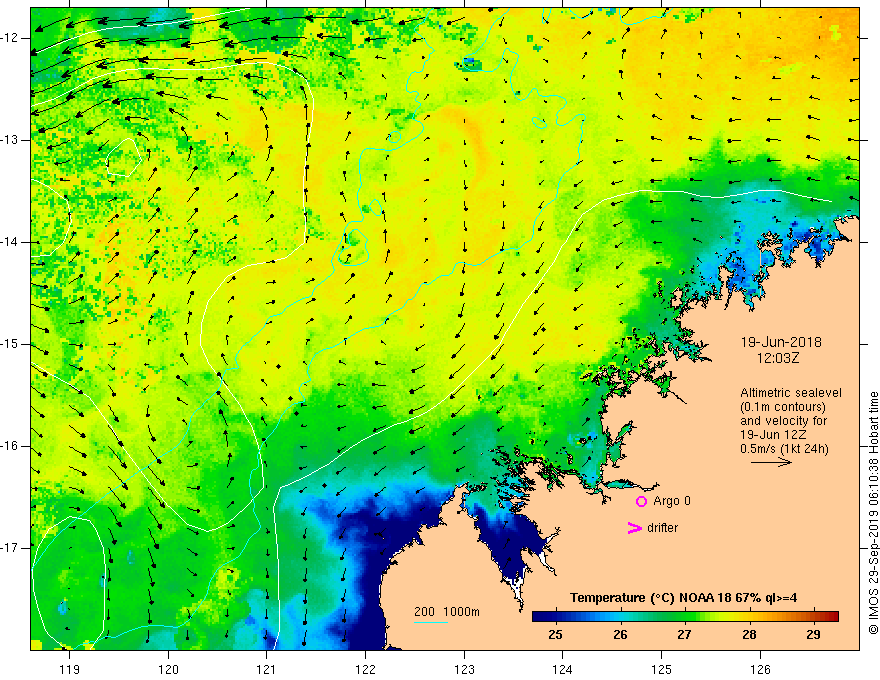
Task: Click longitude axis label 120
Action: [168, 669]
